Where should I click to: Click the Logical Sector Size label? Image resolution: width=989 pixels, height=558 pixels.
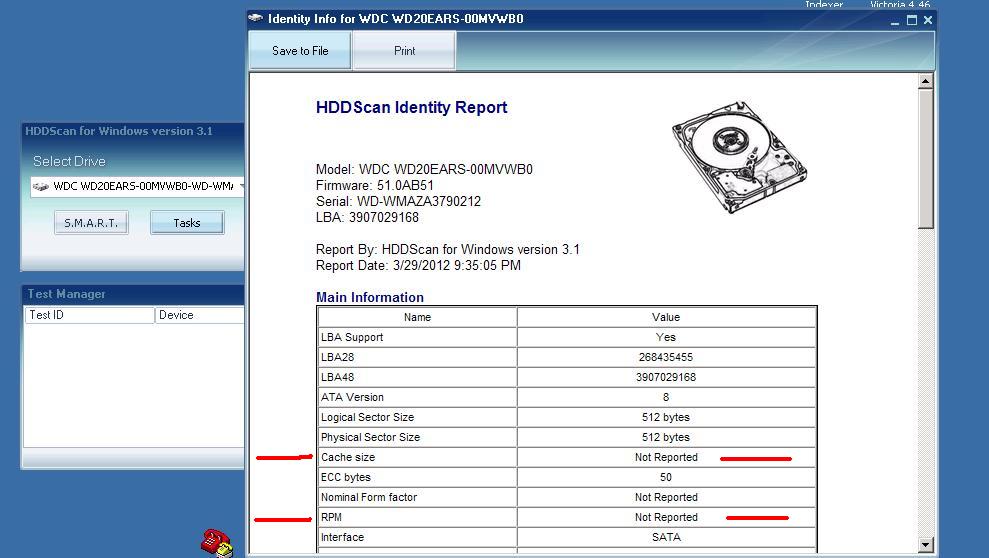pyautogui.click(x=367, y=417)
